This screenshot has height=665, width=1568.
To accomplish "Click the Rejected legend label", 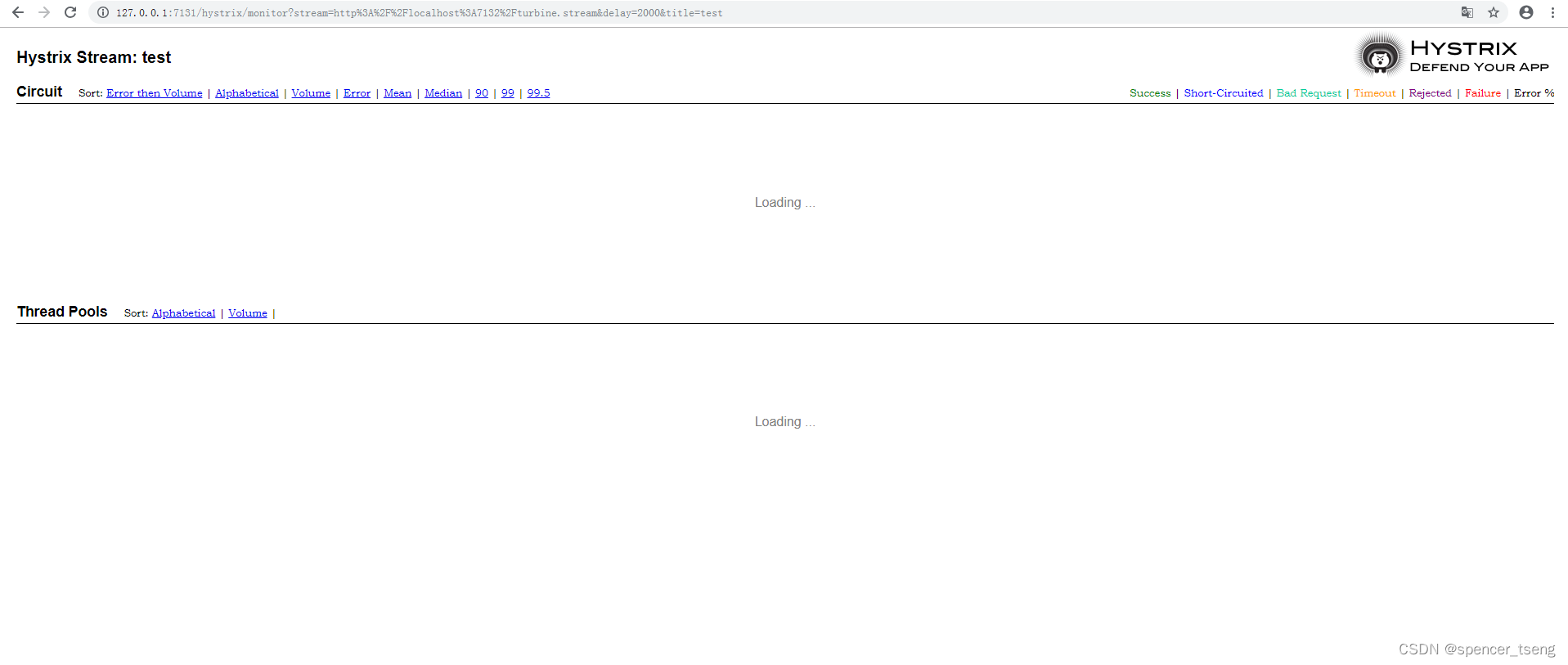I will click(x=1430, y=93).
